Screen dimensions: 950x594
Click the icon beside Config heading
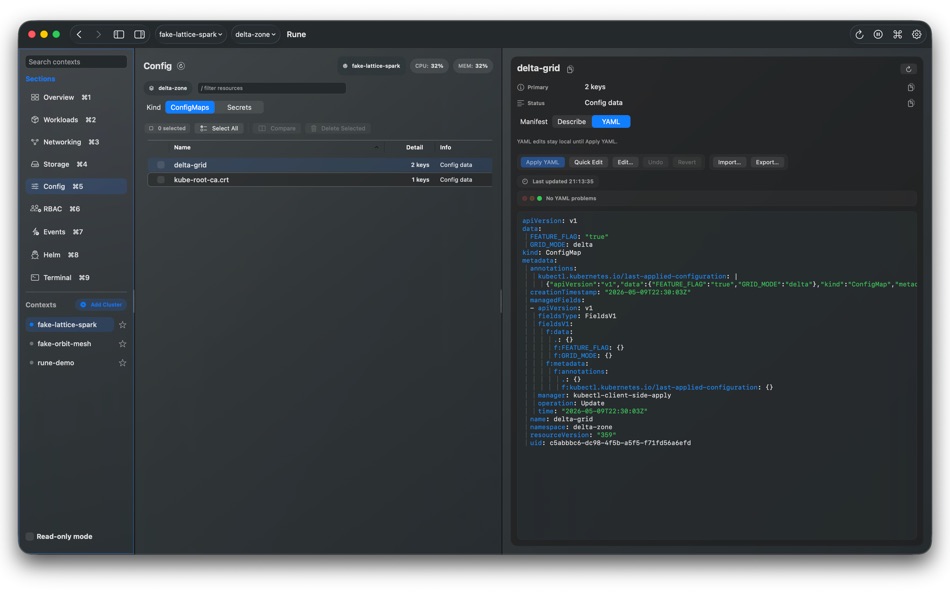point(181,66)
